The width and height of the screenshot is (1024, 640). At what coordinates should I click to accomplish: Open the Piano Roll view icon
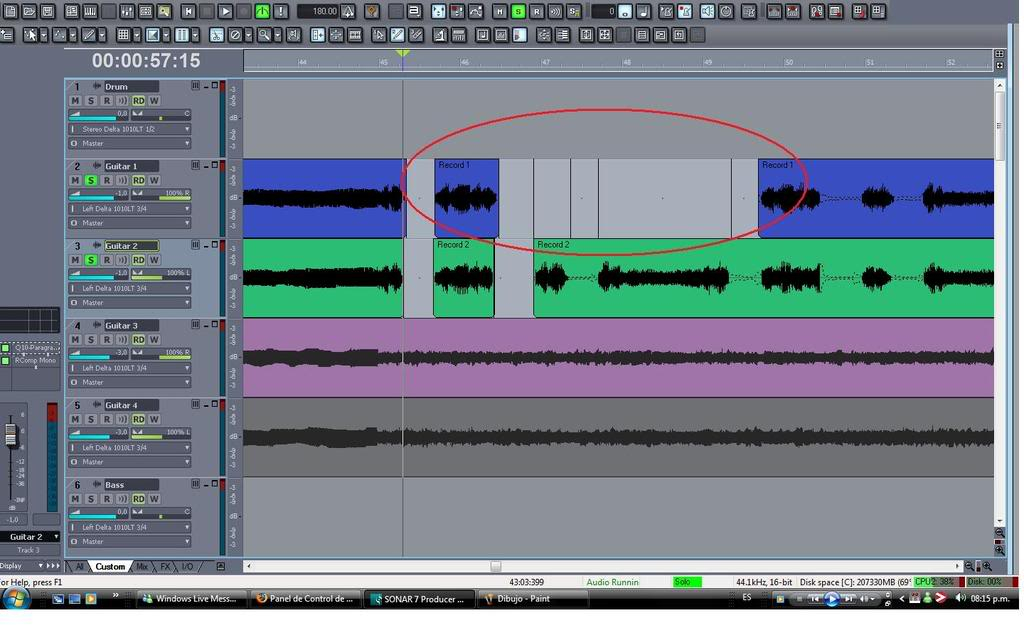pos(91,11)
